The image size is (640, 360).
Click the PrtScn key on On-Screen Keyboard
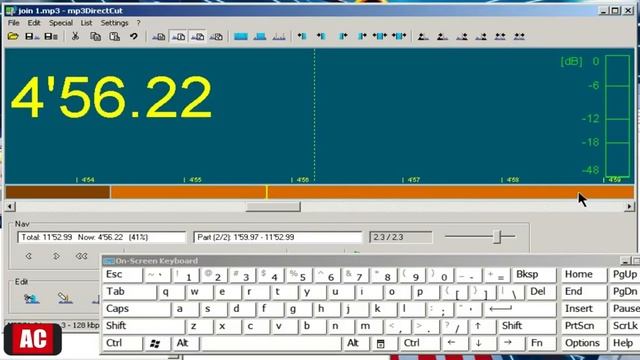tap(583, 326)
